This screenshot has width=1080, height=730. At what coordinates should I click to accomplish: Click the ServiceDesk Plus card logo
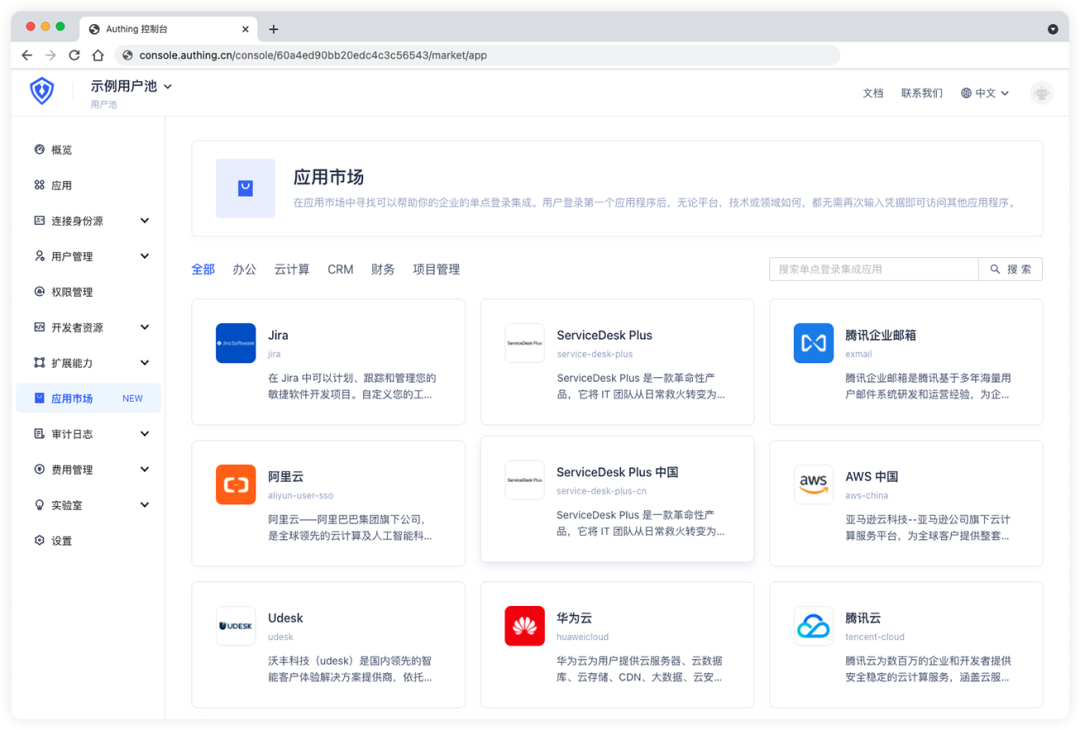pos(524,343)
